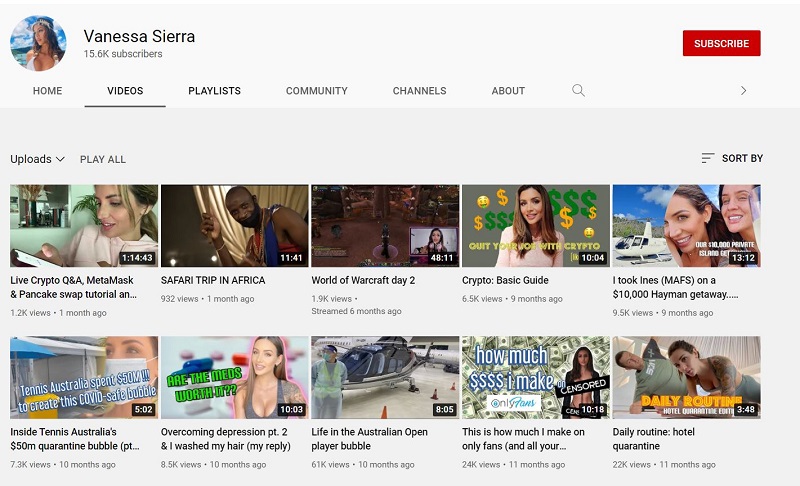Open the World of Warcraft day 2 thumbnail
This screenshot has height=486, width=800.
click(x=385, y=225)
